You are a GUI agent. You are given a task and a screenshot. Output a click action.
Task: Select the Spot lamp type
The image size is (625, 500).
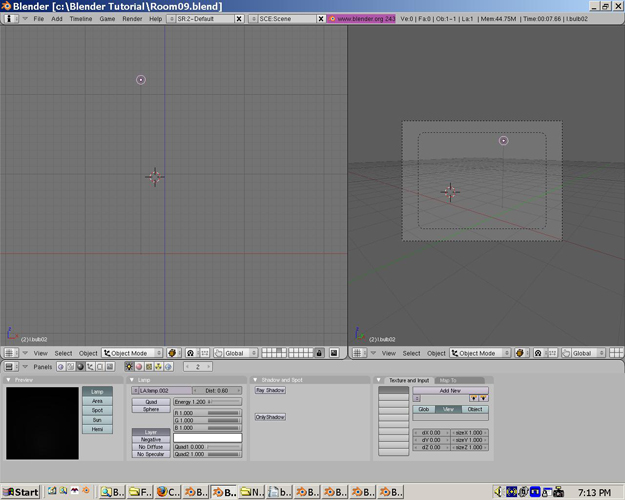pos(97,410)
